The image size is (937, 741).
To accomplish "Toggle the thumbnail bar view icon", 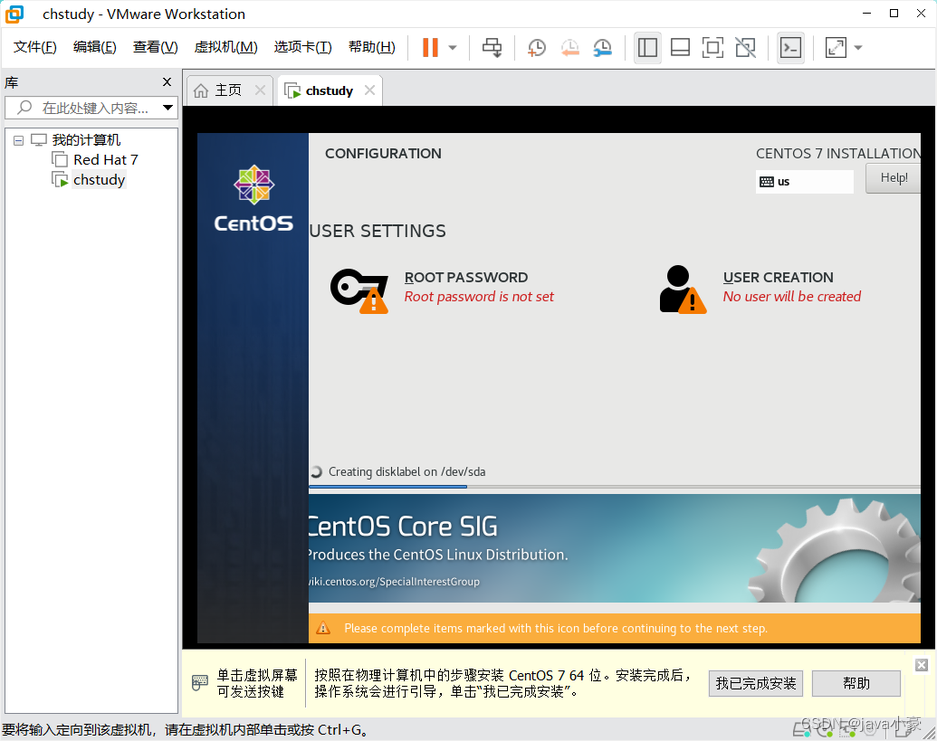I will pyautogui.click(x=680, y=48).
